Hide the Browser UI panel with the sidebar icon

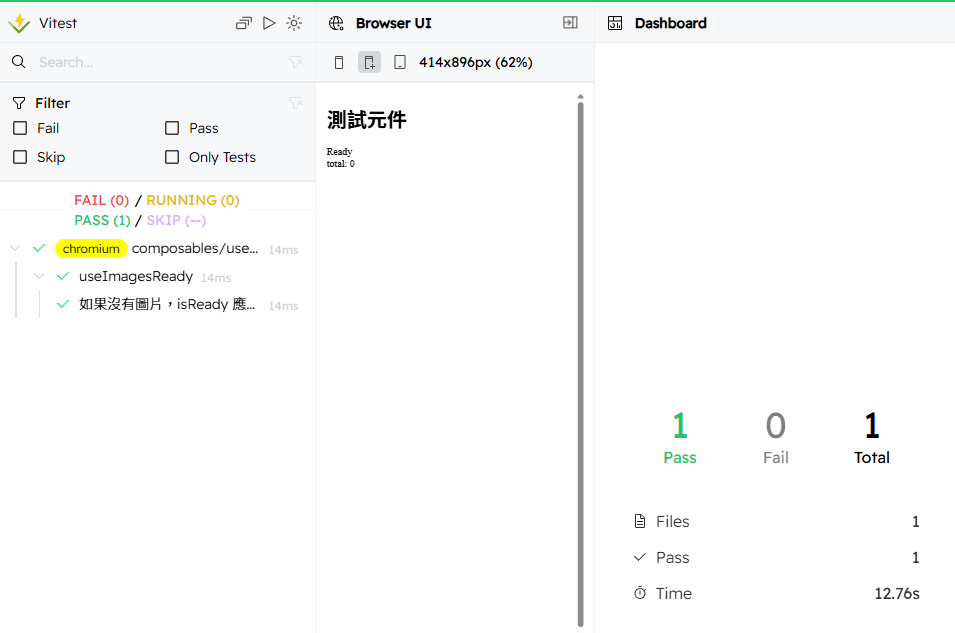pos(570,22)
